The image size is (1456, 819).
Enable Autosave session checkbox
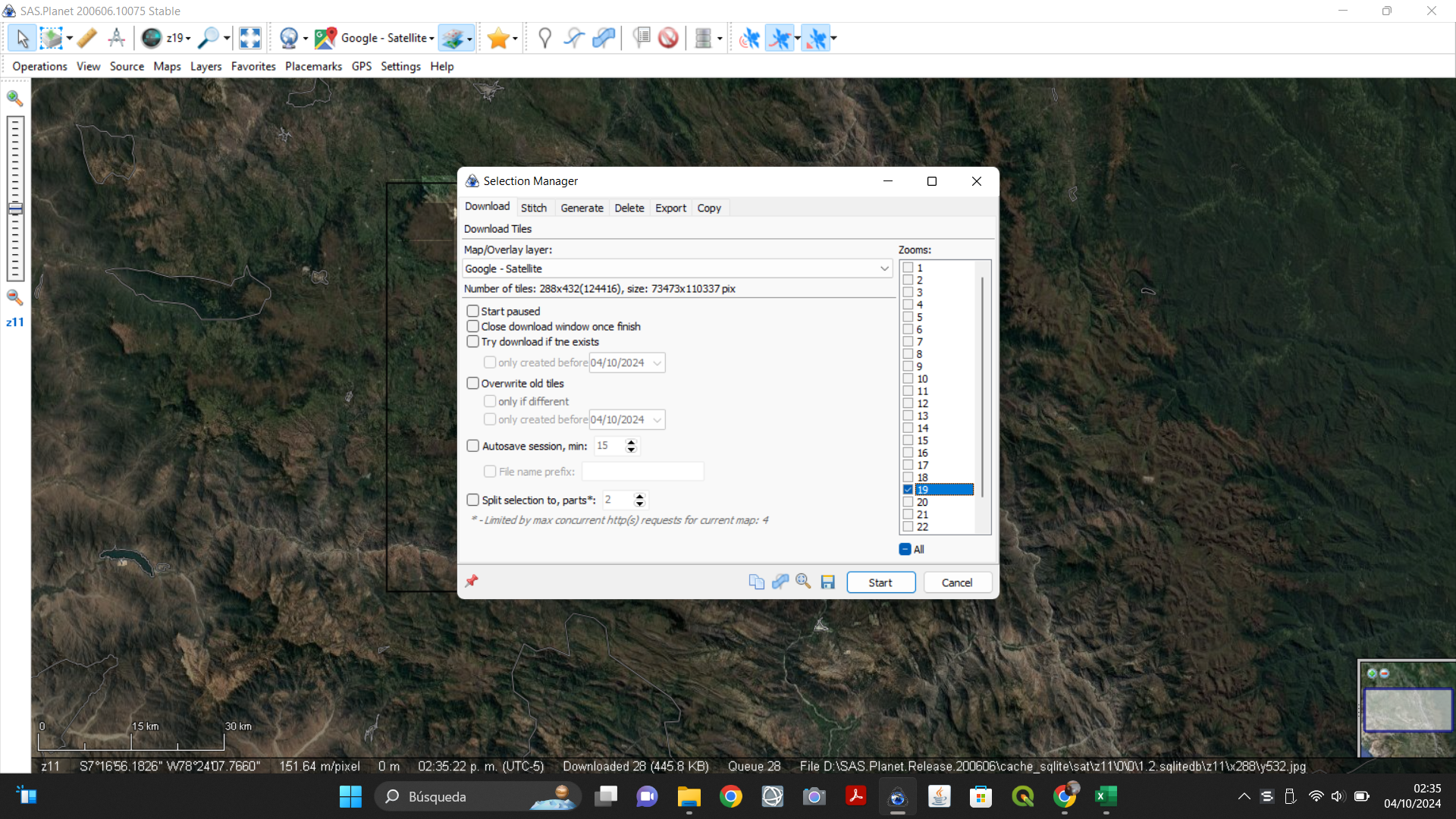(x=472, y=446)
